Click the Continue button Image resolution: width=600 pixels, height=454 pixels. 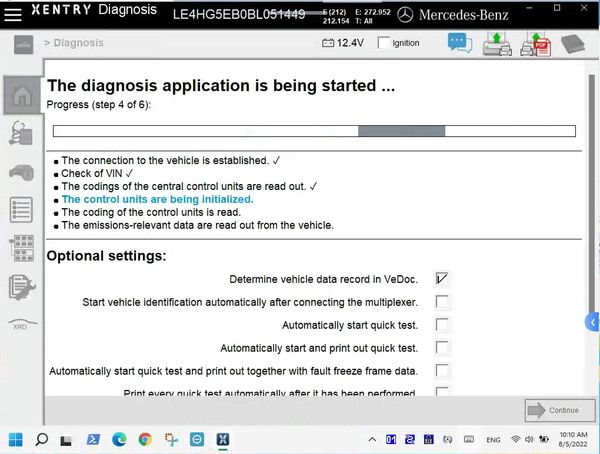click(x=560, y=410)
